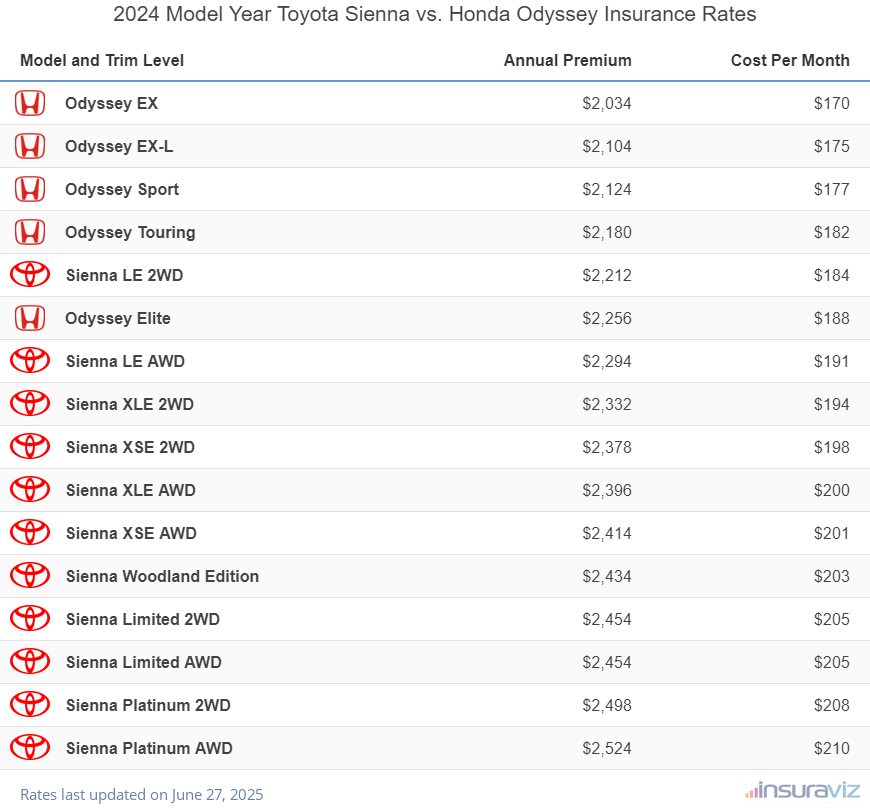Click the $188 monthly cost value
Image resolution: width=870 pixels, height=810 pixels.
(x=832, y=318)
